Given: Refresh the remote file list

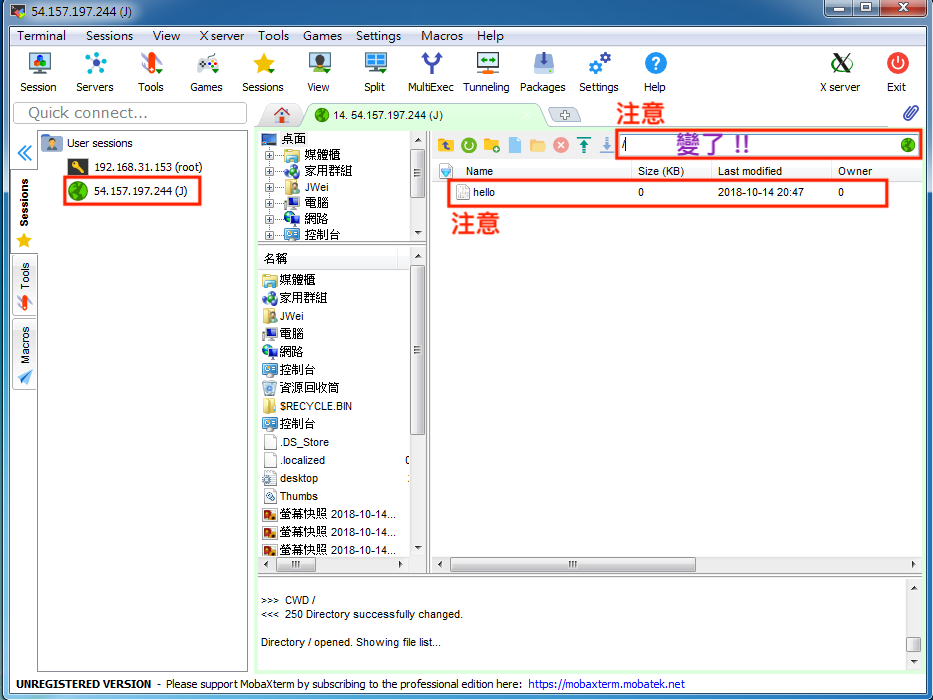Looking at the screenshot, I should click(x=469, y=145).
